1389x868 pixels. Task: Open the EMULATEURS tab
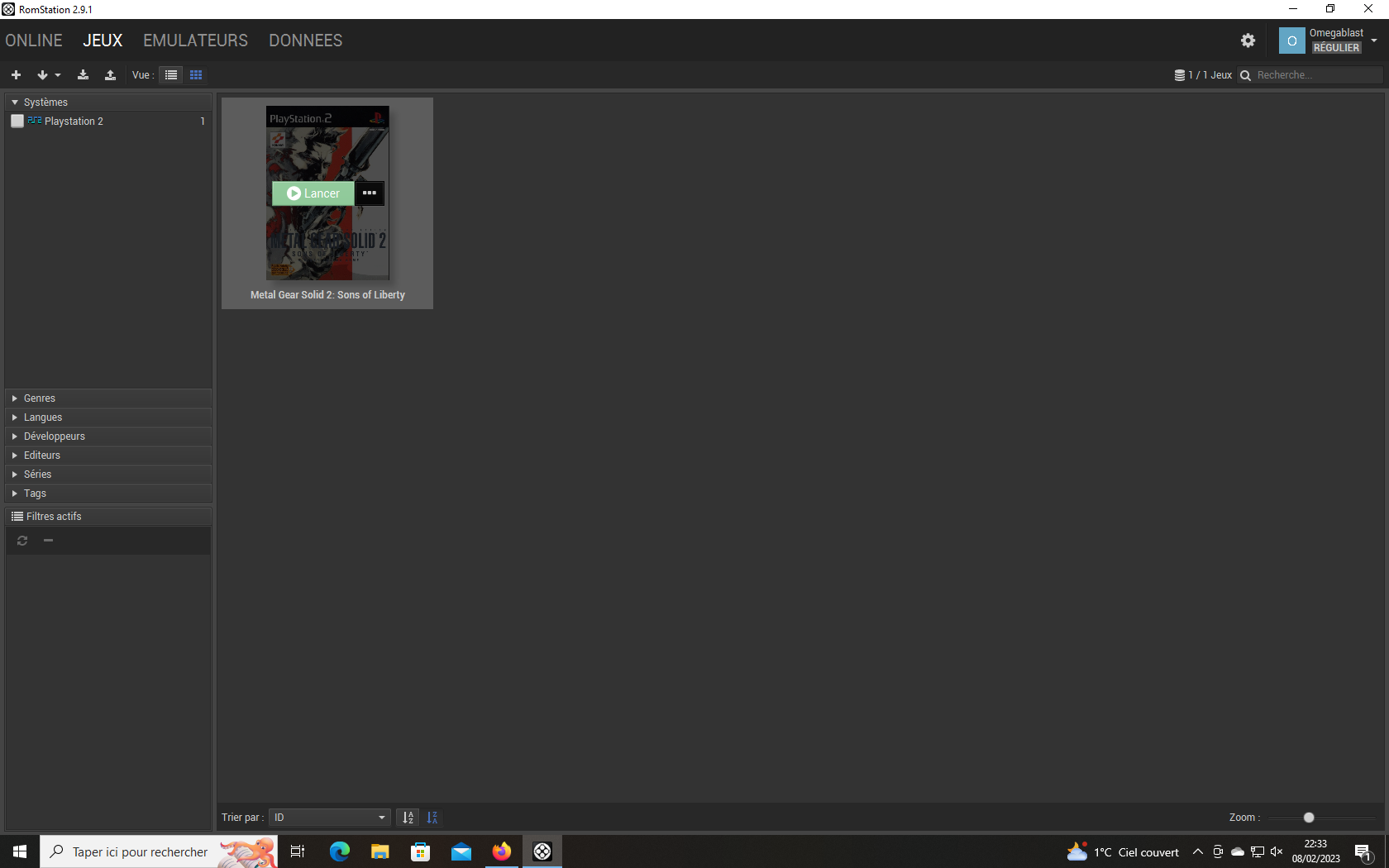pos(195,41)
